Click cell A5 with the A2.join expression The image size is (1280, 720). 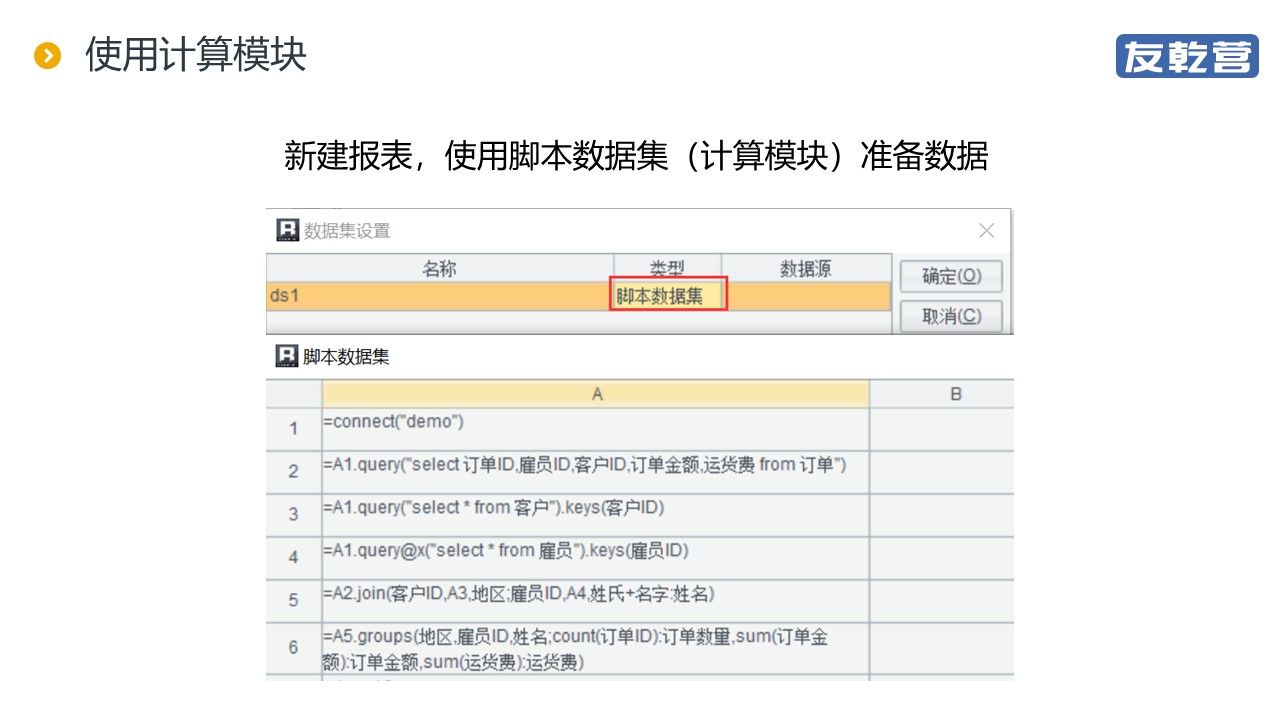[596, 601]
